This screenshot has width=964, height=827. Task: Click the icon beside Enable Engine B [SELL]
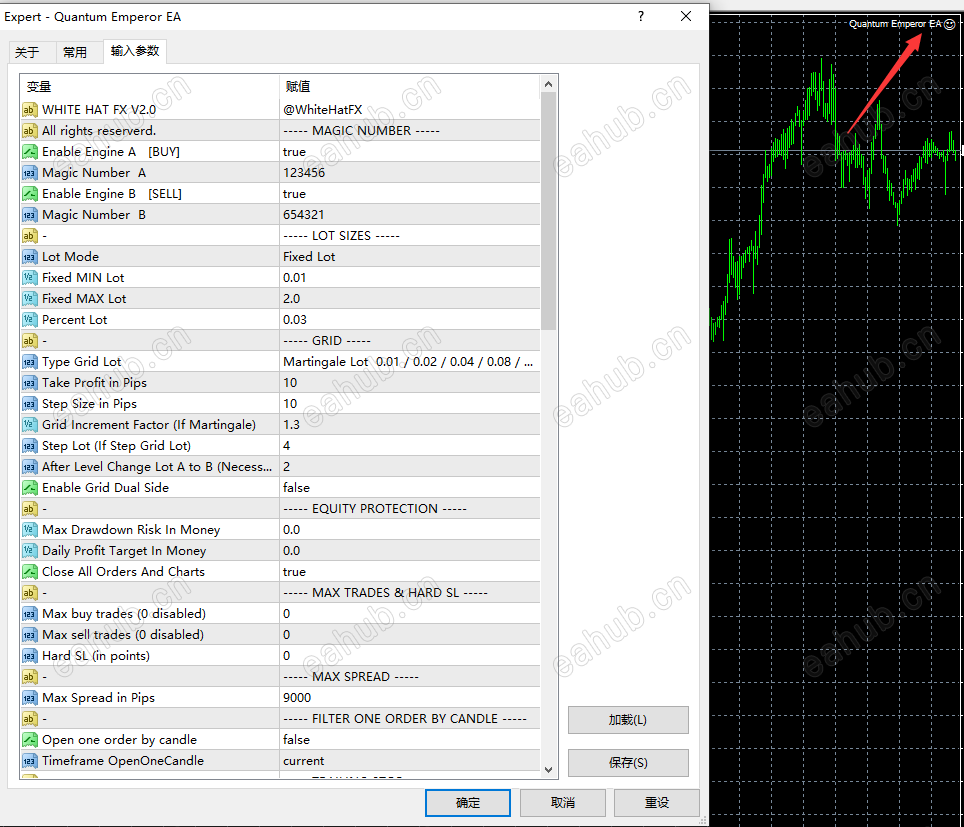click(x=30, y=194)
